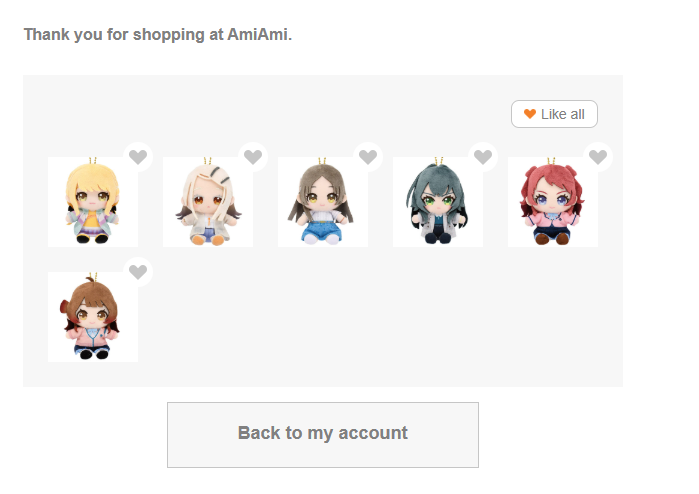Viewport: 699px width, 494px height.
Task: Open the second-row plush with pink jacket
Action: point(93,317)
